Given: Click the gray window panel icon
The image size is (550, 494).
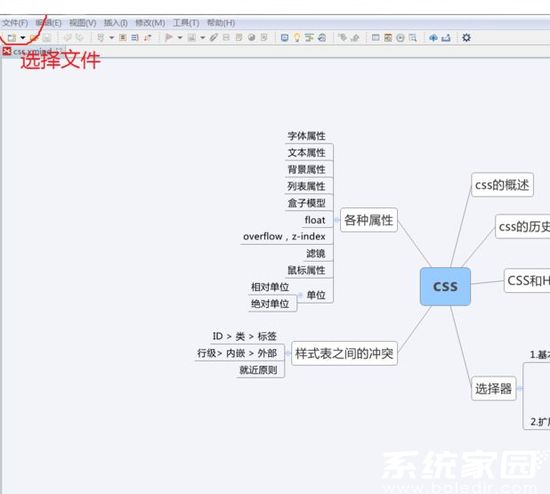Looking at the screenshot, I should click(375, 37).
